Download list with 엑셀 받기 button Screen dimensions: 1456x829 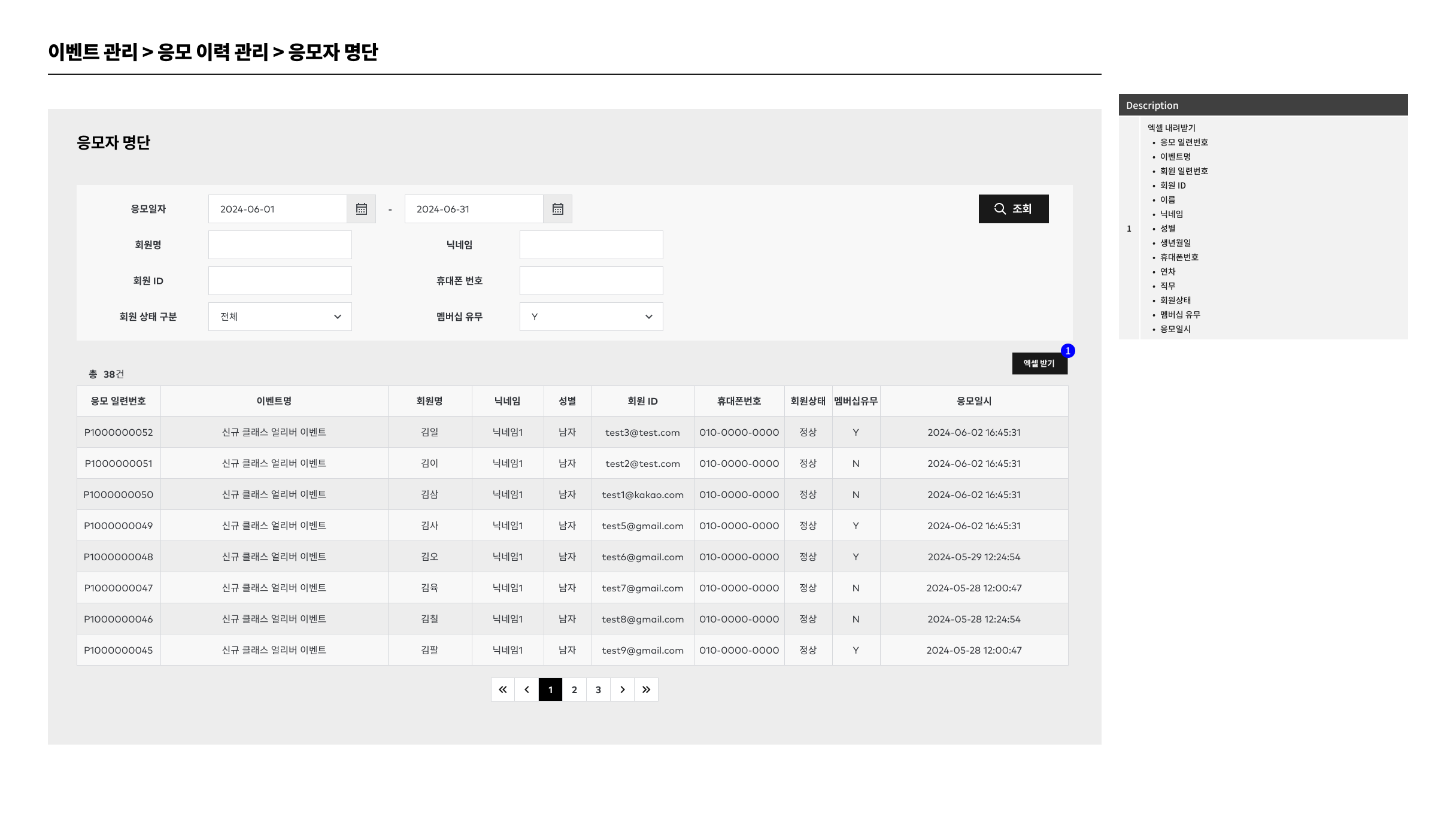tap(1040, 363)
